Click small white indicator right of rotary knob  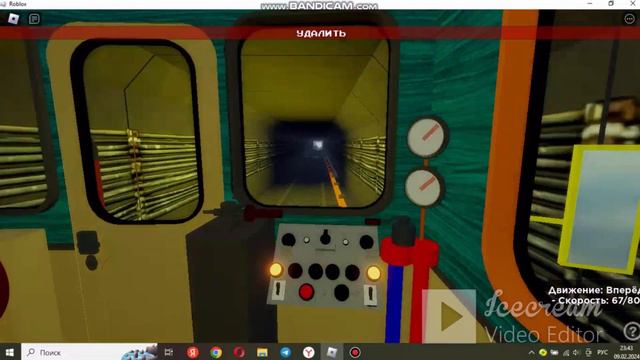coord(345,242)
